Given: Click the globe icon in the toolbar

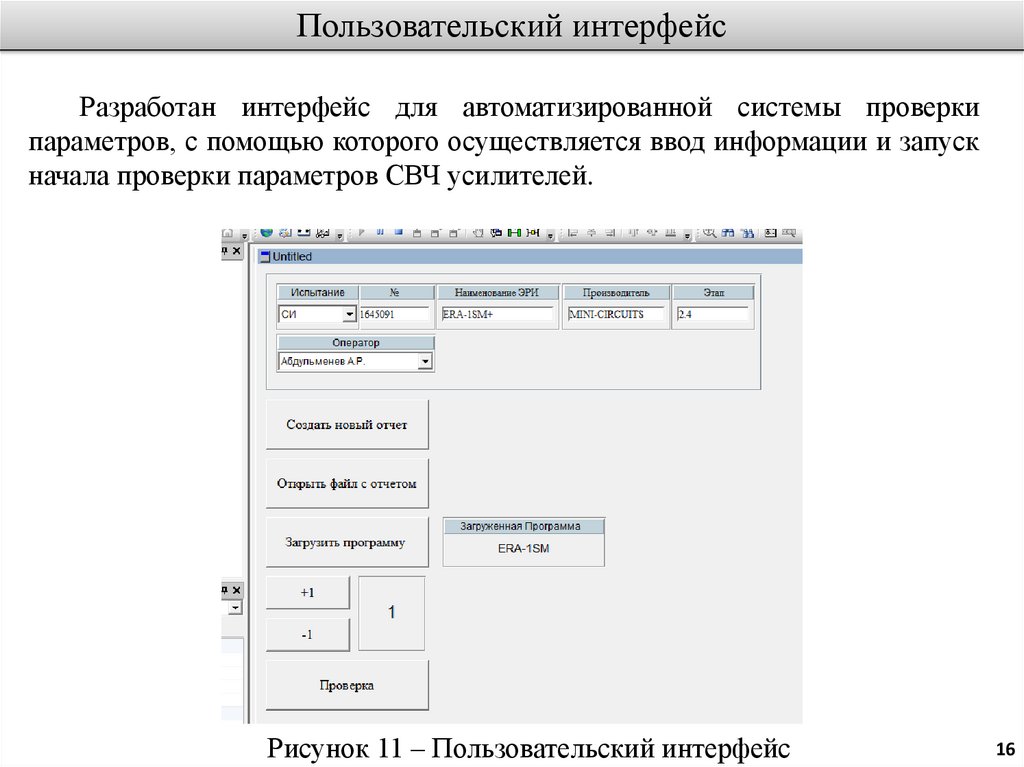Looking at the screenshot, I should (x=266, y=233).
